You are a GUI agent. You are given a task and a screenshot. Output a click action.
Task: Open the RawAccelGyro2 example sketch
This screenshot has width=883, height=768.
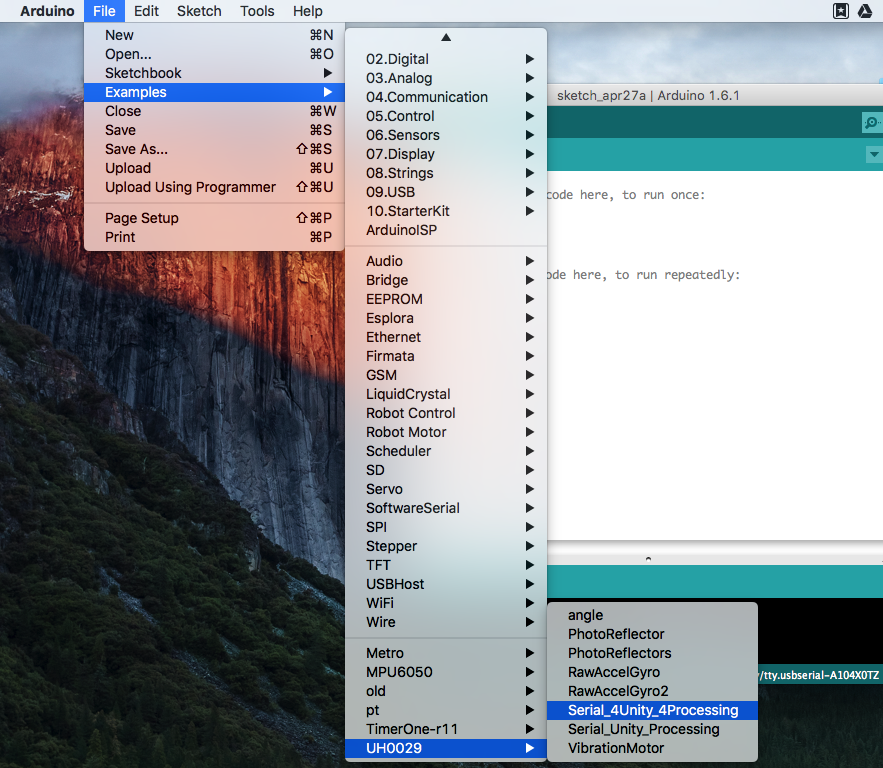pos(652,691)
